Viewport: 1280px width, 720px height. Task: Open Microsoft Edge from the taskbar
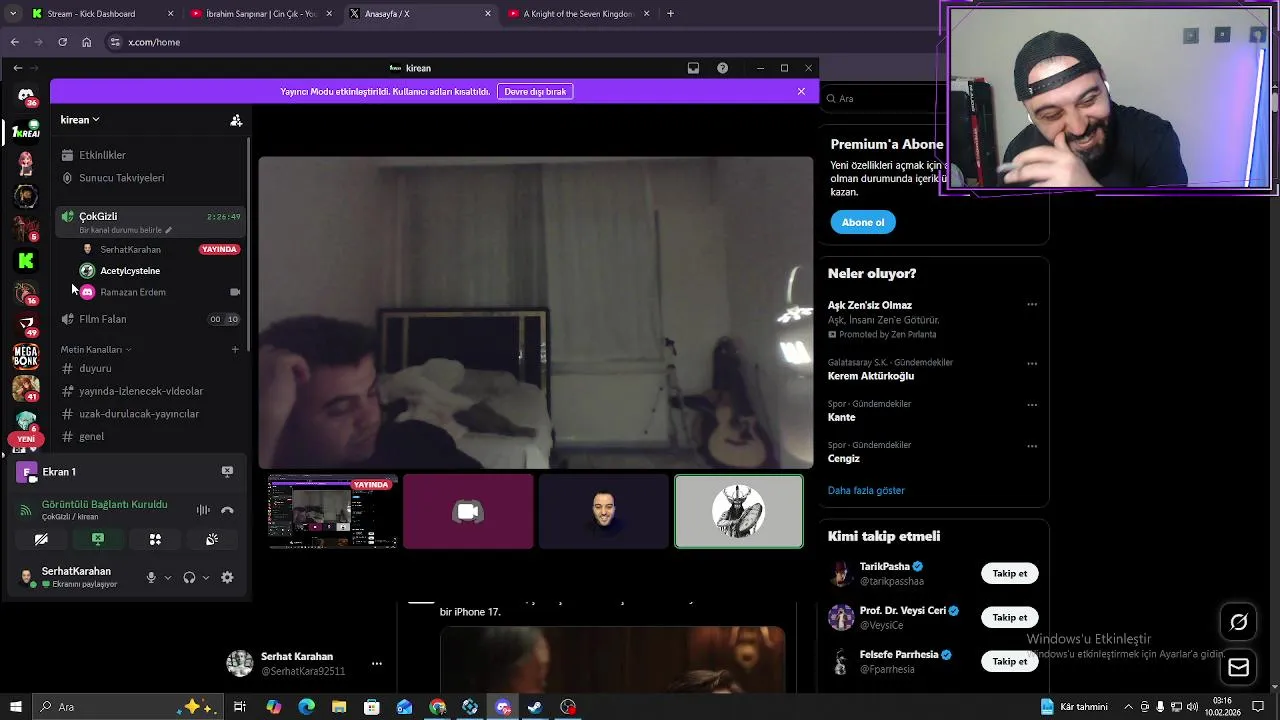coord(306,707)
